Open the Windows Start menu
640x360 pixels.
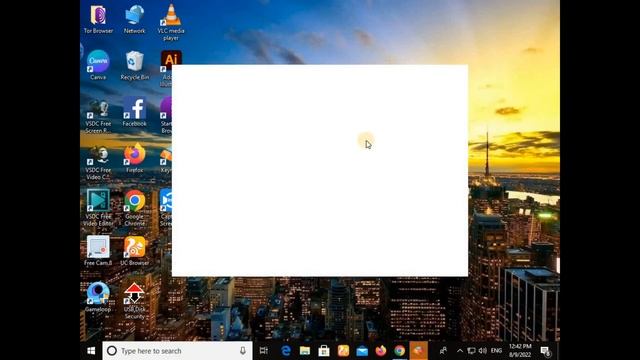91,351
